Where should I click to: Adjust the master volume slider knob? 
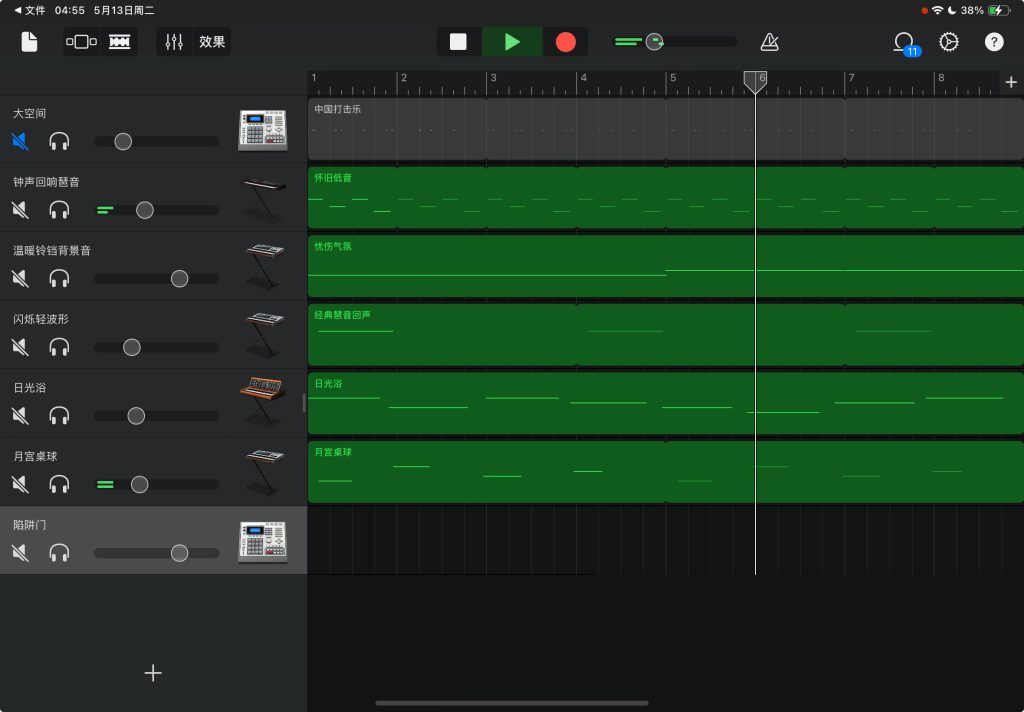click(654, 42)
